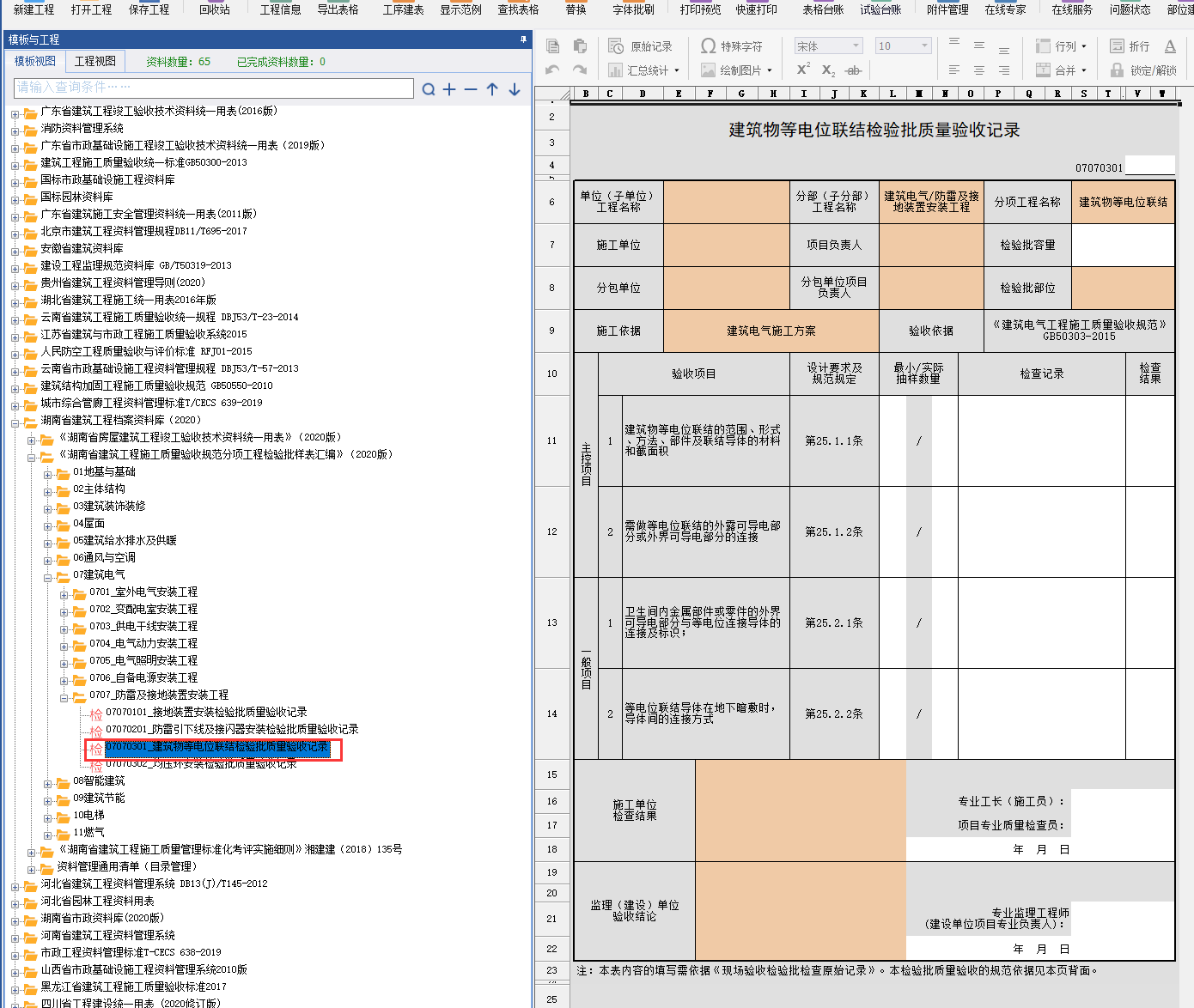Select 07070201_防雷引下线及接闪器安装检验批质量验收记录
Screen dimensions: 1194x1008
(x=232, y=729)
